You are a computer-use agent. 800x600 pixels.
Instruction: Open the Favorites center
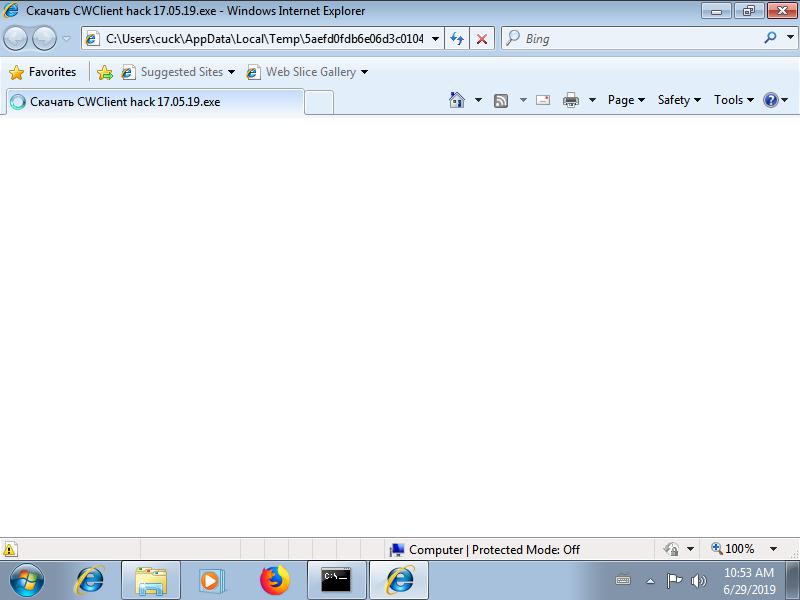[x=42, y=72]
